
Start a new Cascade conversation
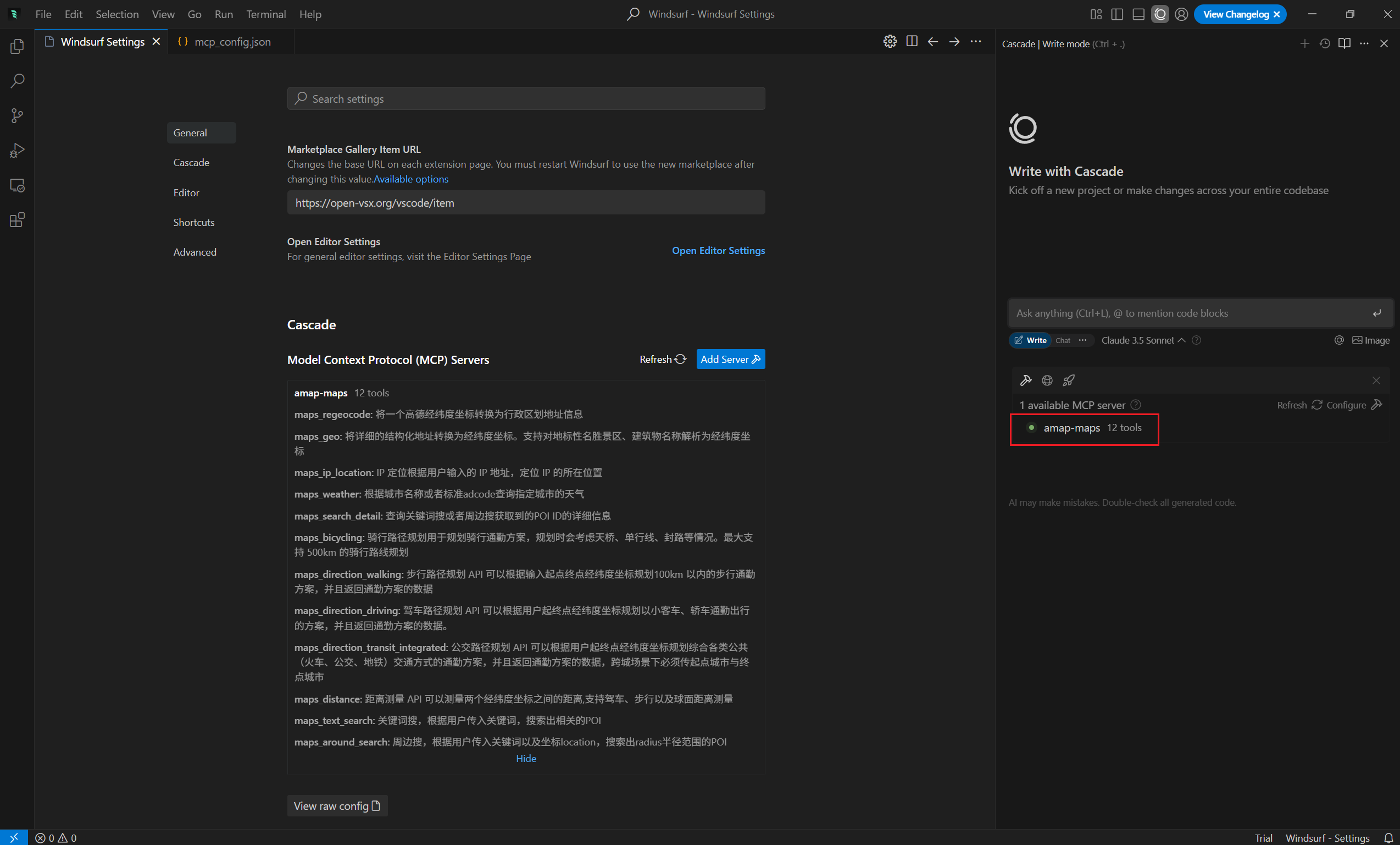[1304, 44]
